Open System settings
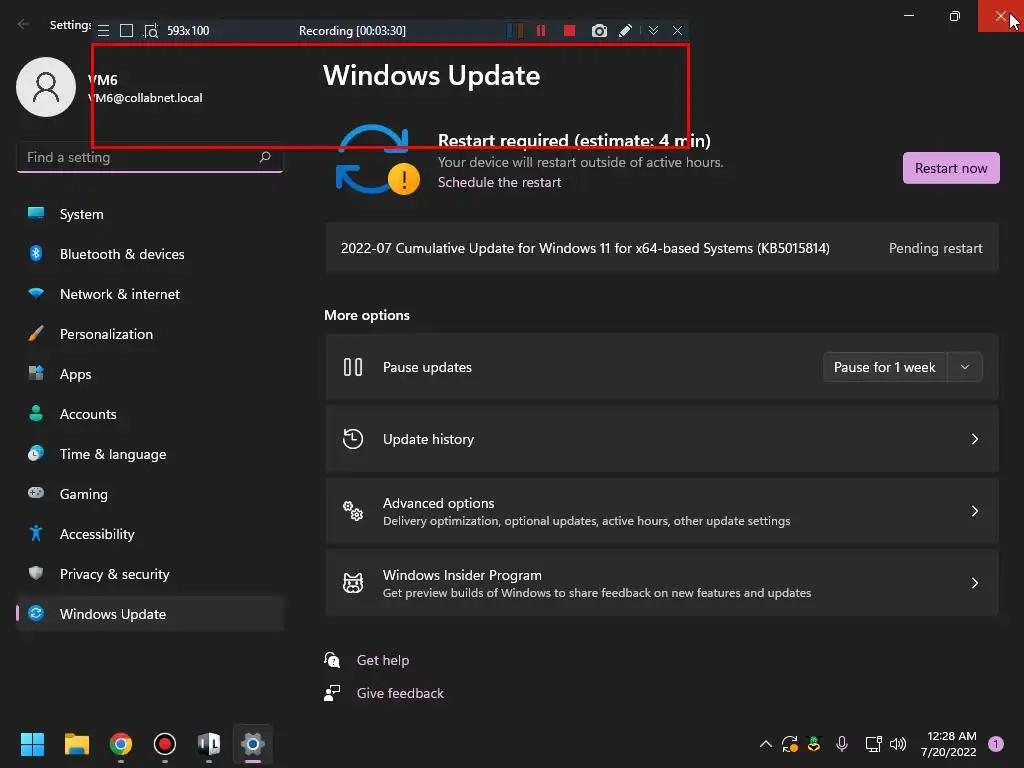Image resolution: width=1024 pixels, height=768 pixels. tap(150, 214)
